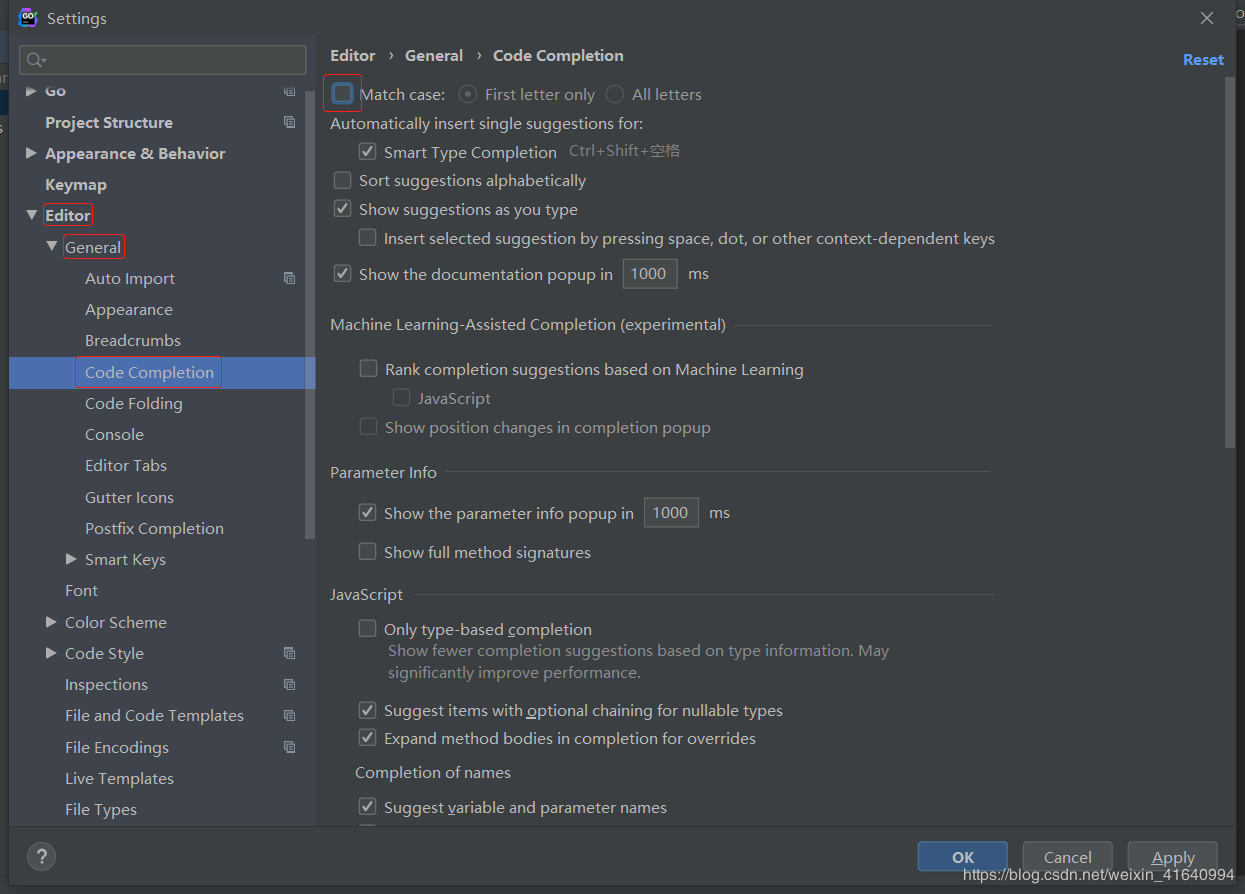Click the documentation popup delay field

point(649,274)
